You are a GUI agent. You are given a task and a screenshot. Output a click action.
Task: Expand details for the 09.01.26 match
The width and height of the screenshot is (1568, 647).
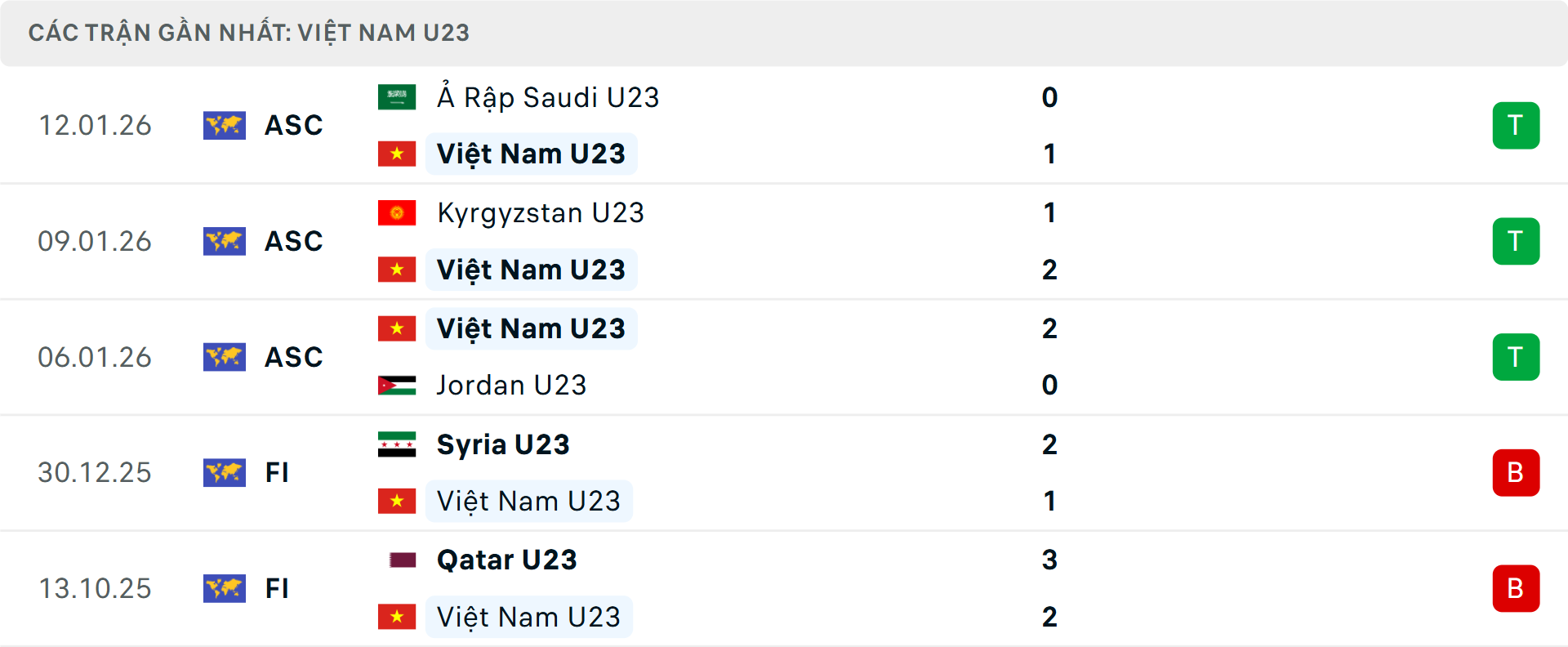point(784,241)
